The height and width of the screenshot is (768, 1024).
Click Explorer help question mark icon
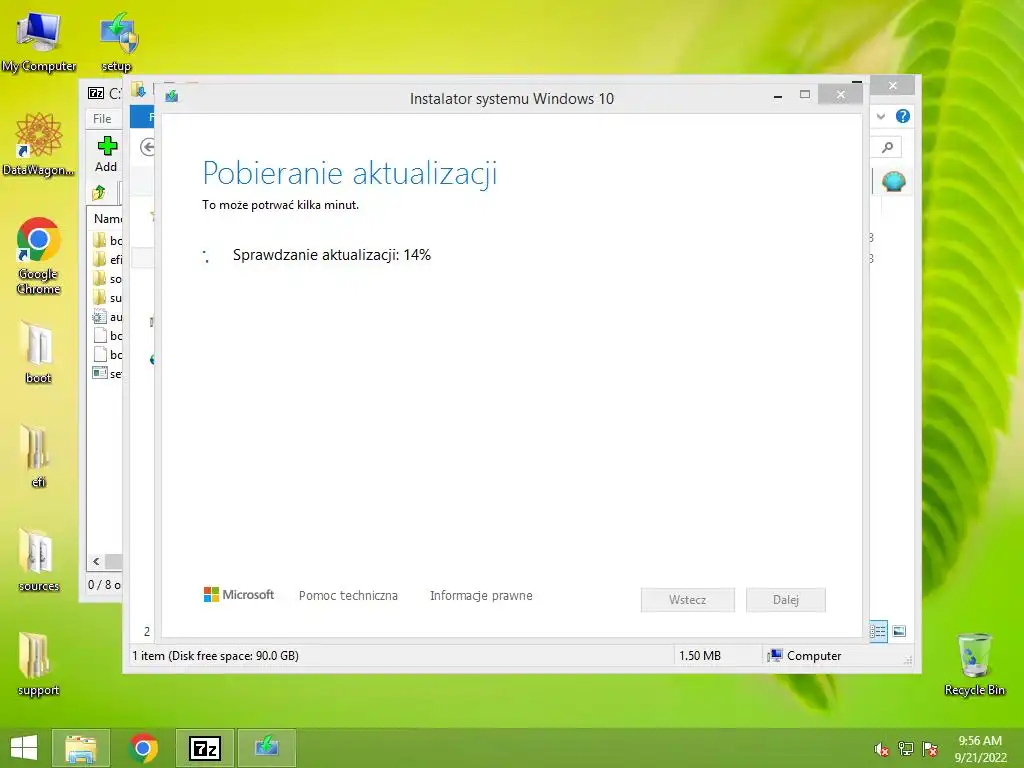903,116
